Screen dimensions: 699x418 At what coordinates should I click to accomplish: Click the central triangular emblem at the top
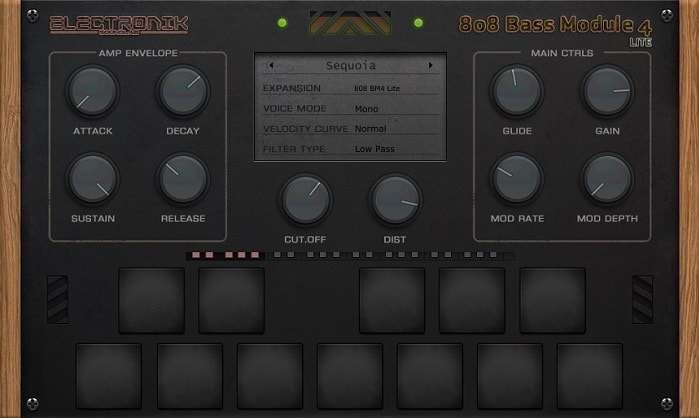[350, 23]
